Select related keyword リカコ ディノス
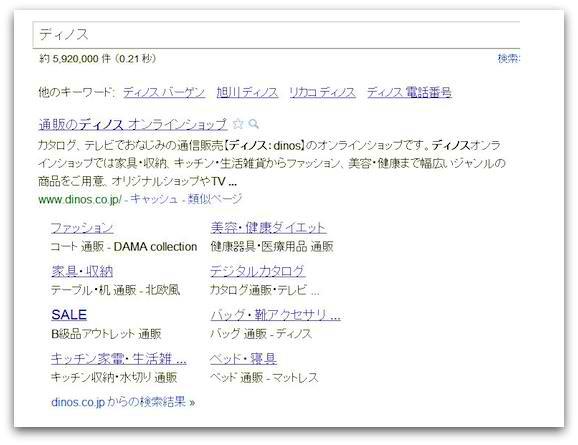Screen dimensions: 578x445 tap(323, 92)
